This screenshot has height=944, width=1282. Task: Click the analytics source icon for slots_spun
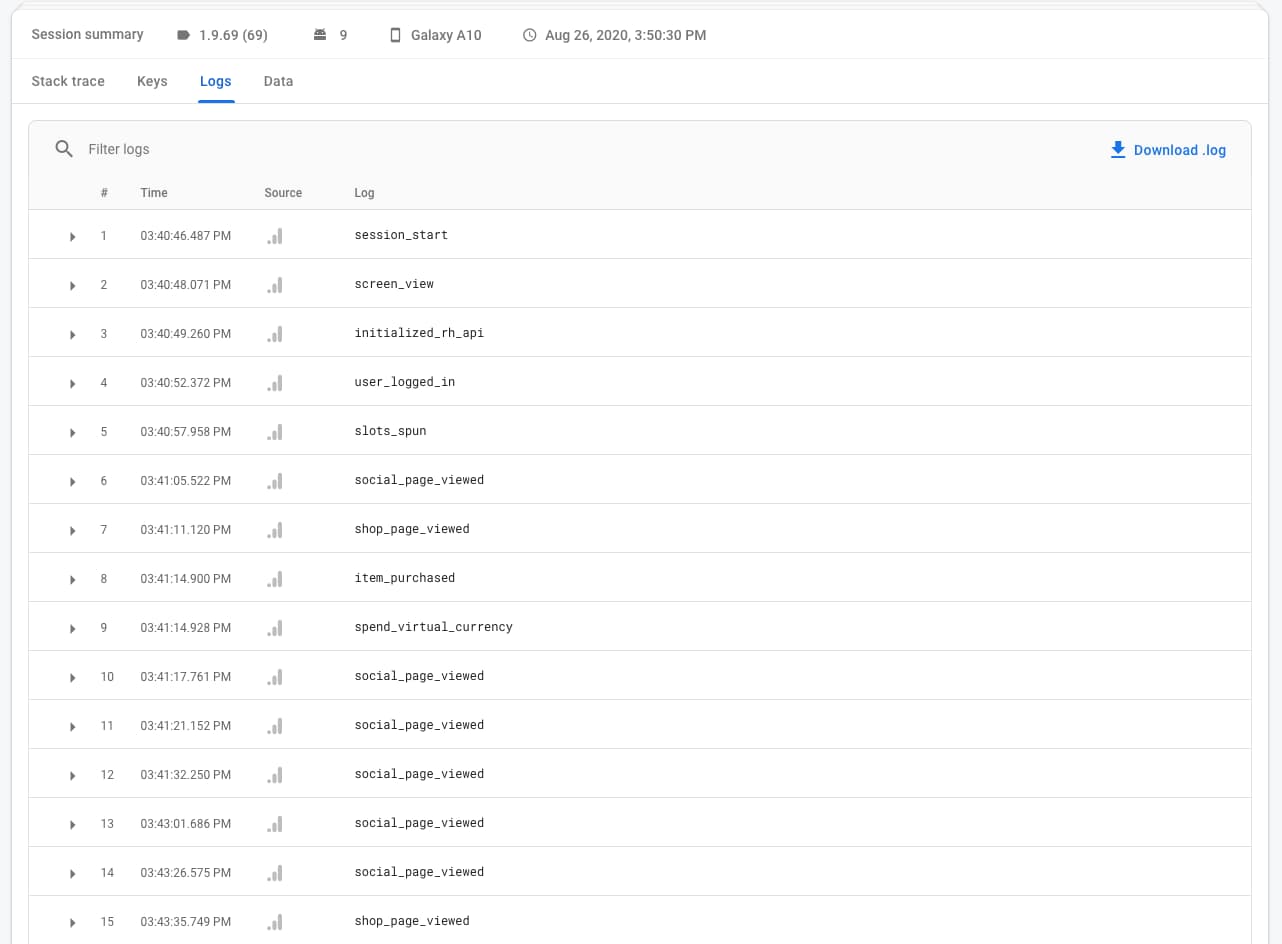click(275, 432)
